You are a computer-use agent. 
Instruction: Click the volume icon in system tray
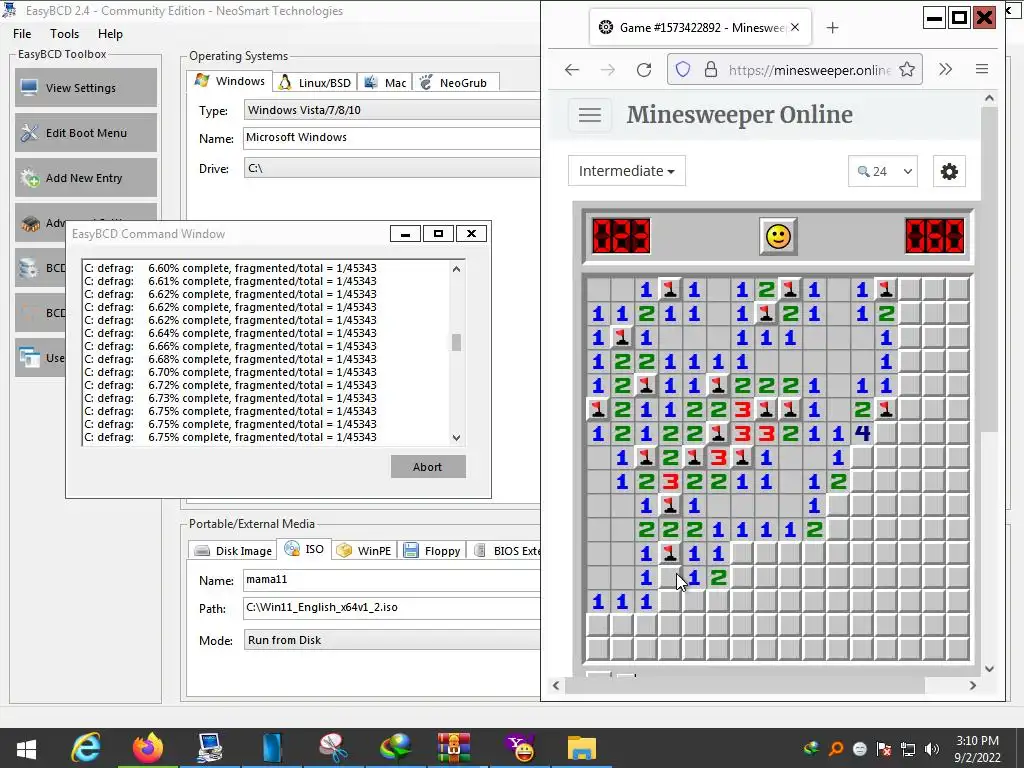pos(932,749)
